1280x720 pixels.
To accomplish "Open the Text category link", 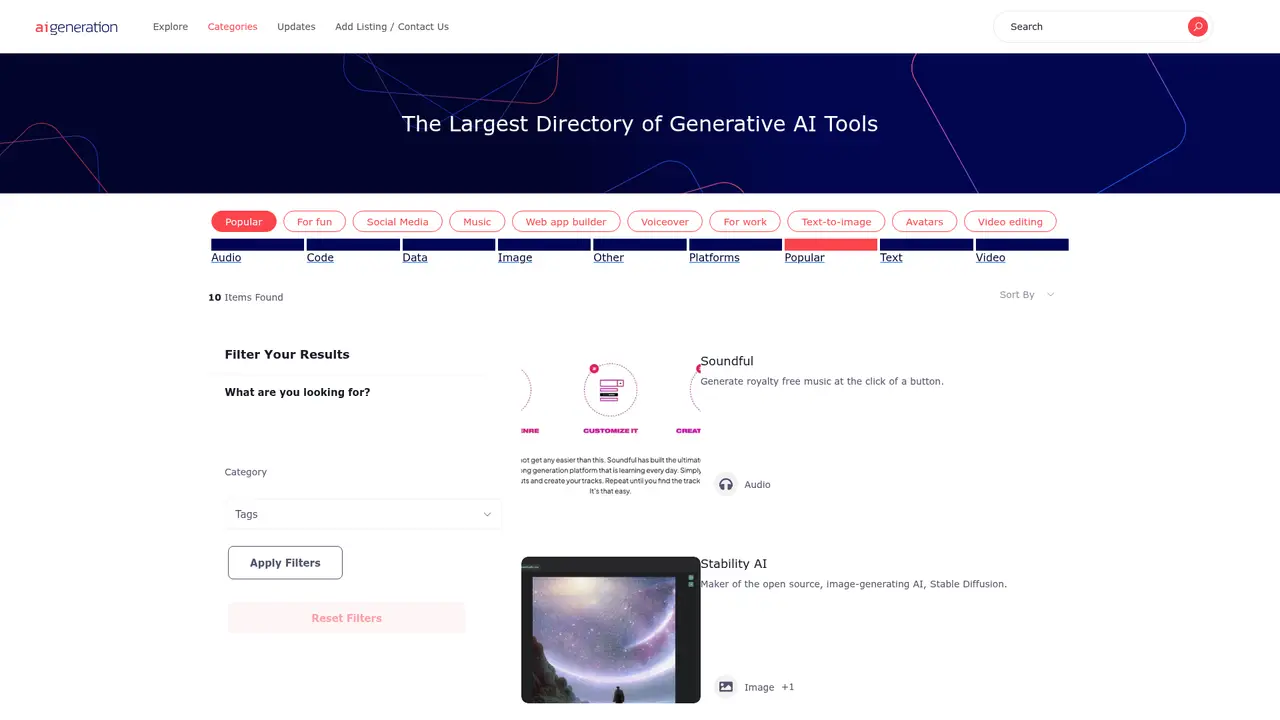I will 891,258.
